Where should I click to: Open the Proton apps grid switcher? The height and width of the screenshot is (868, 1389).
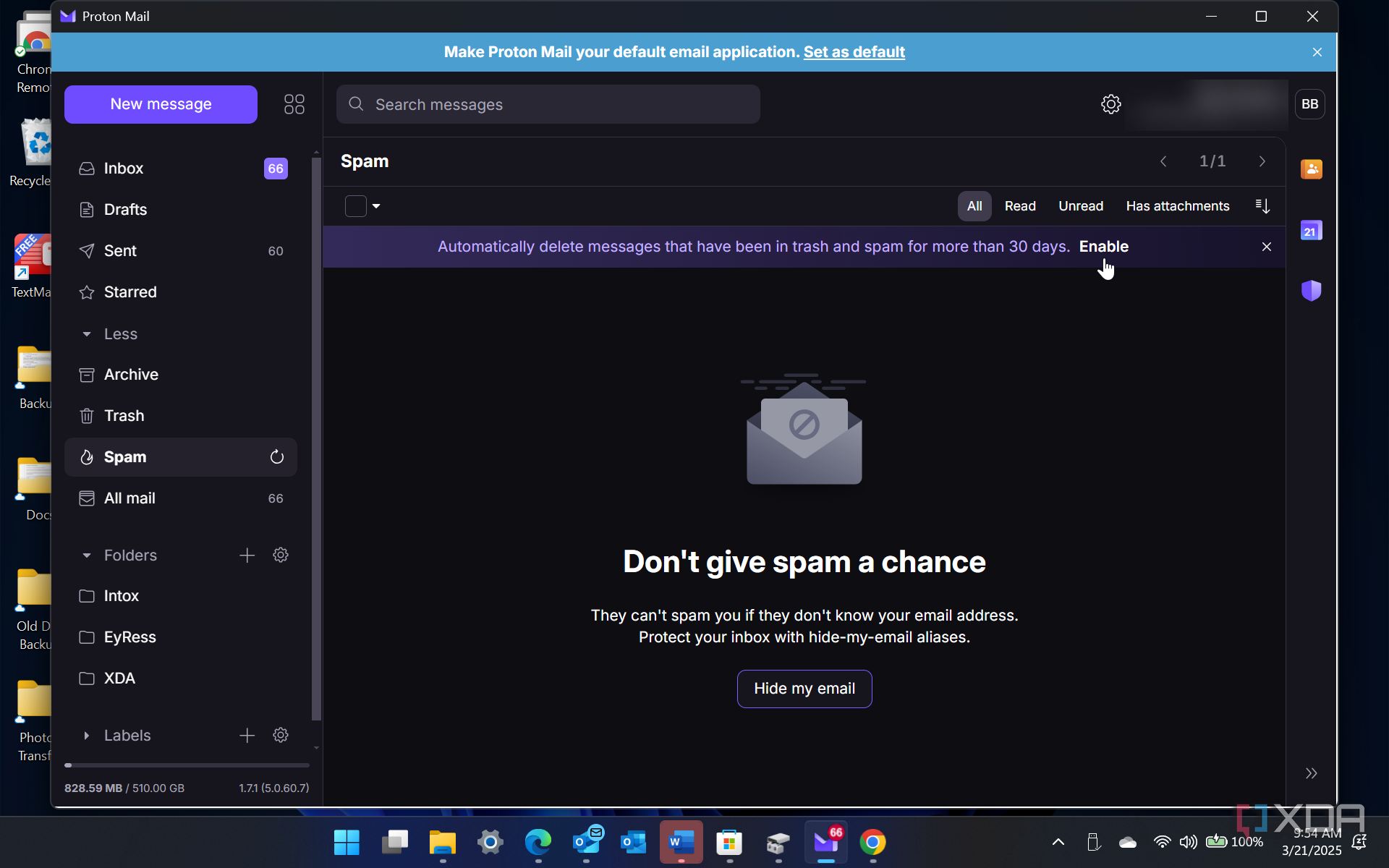coord(294,104)
